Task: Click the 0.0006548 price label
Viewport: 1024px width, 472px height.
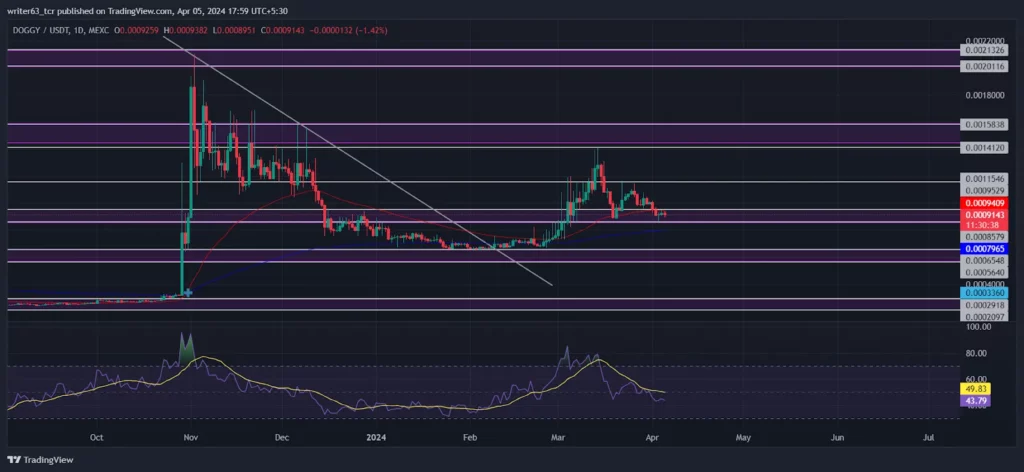Action: tap(982, 260)
